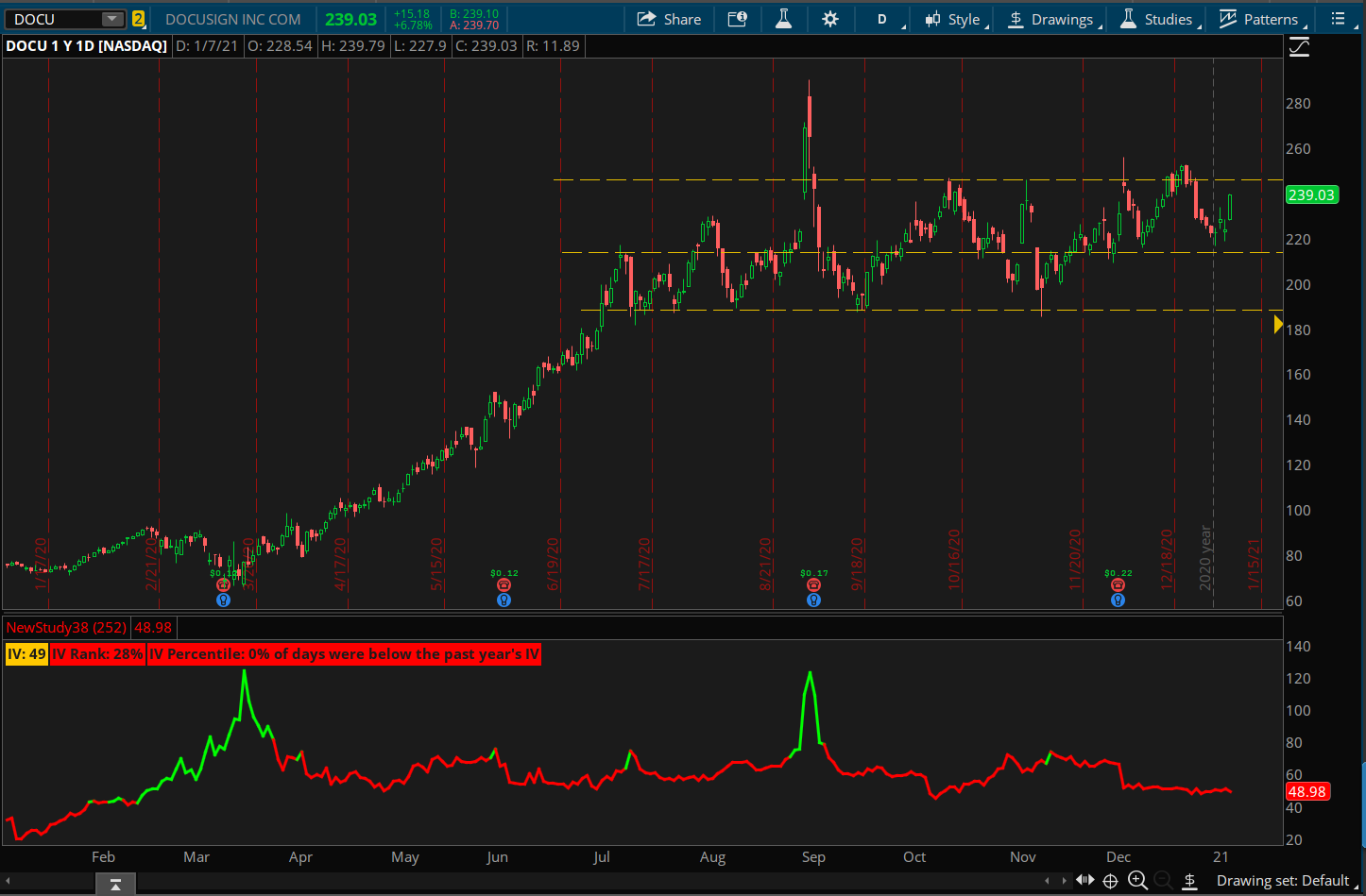Open the D timeframe dropdown
Viewport: 1366px width, 896px height.
tap(886, 19)
